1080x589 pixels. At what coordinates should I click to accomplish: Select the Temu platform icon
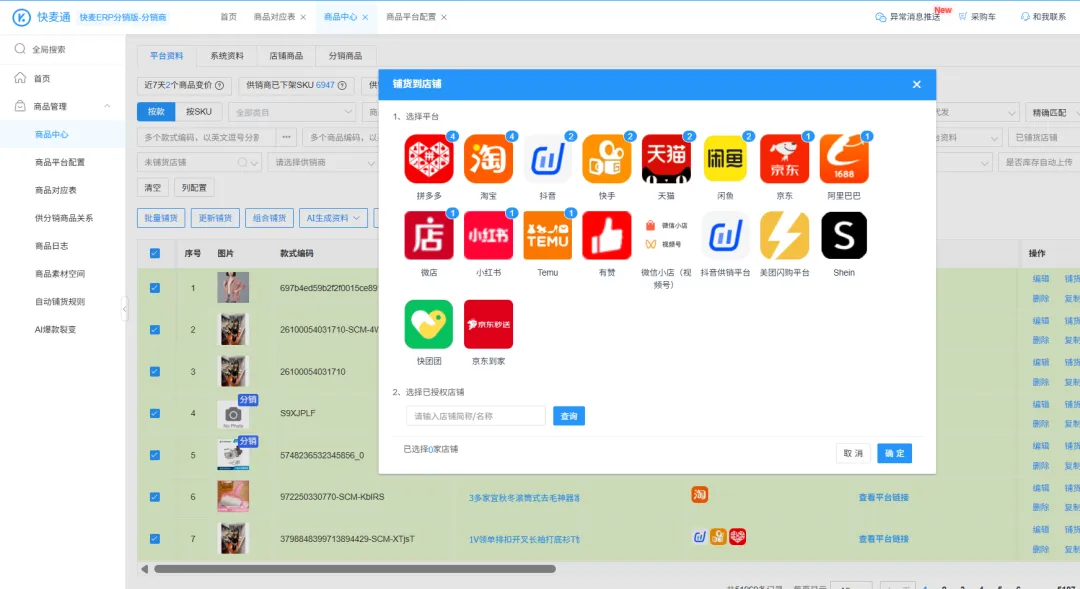pyautogui.click(x=548, y=236)
